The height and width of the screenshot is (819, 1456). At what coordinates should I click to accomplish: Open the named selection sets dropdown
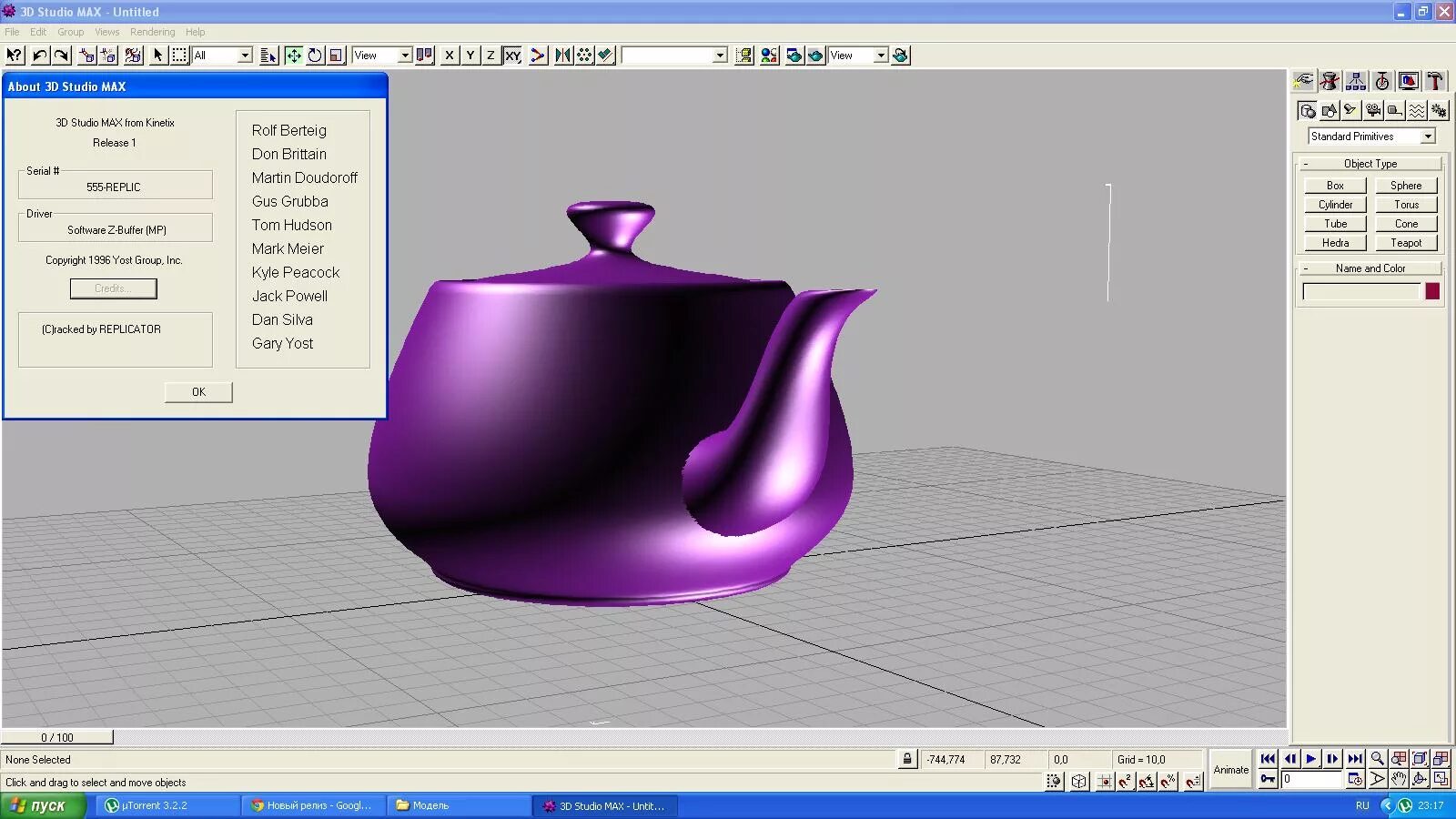tap(674, 56)
